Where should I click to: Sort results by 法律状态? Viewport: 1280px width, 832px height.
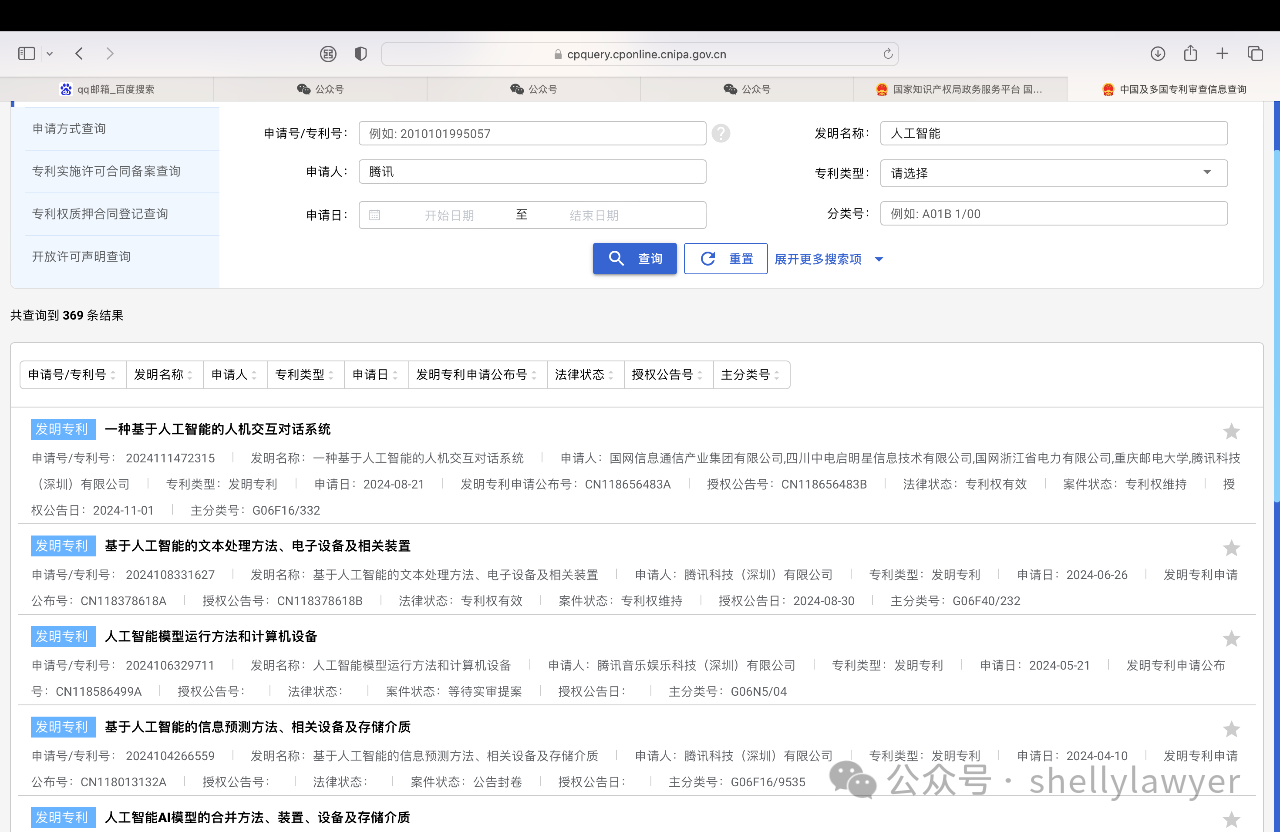pos(586,375)
